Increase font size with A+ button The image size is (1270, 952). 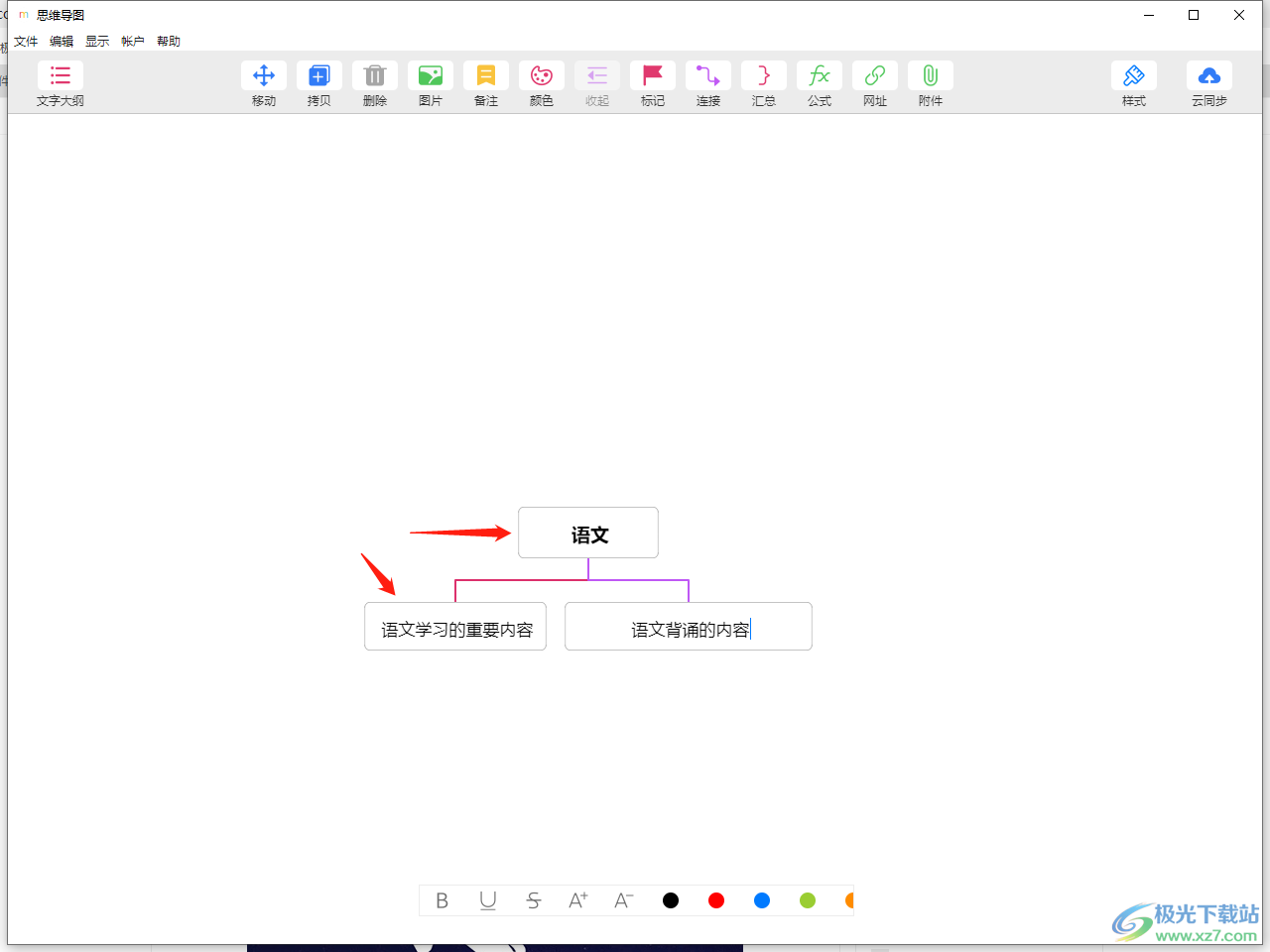[578, 900]
